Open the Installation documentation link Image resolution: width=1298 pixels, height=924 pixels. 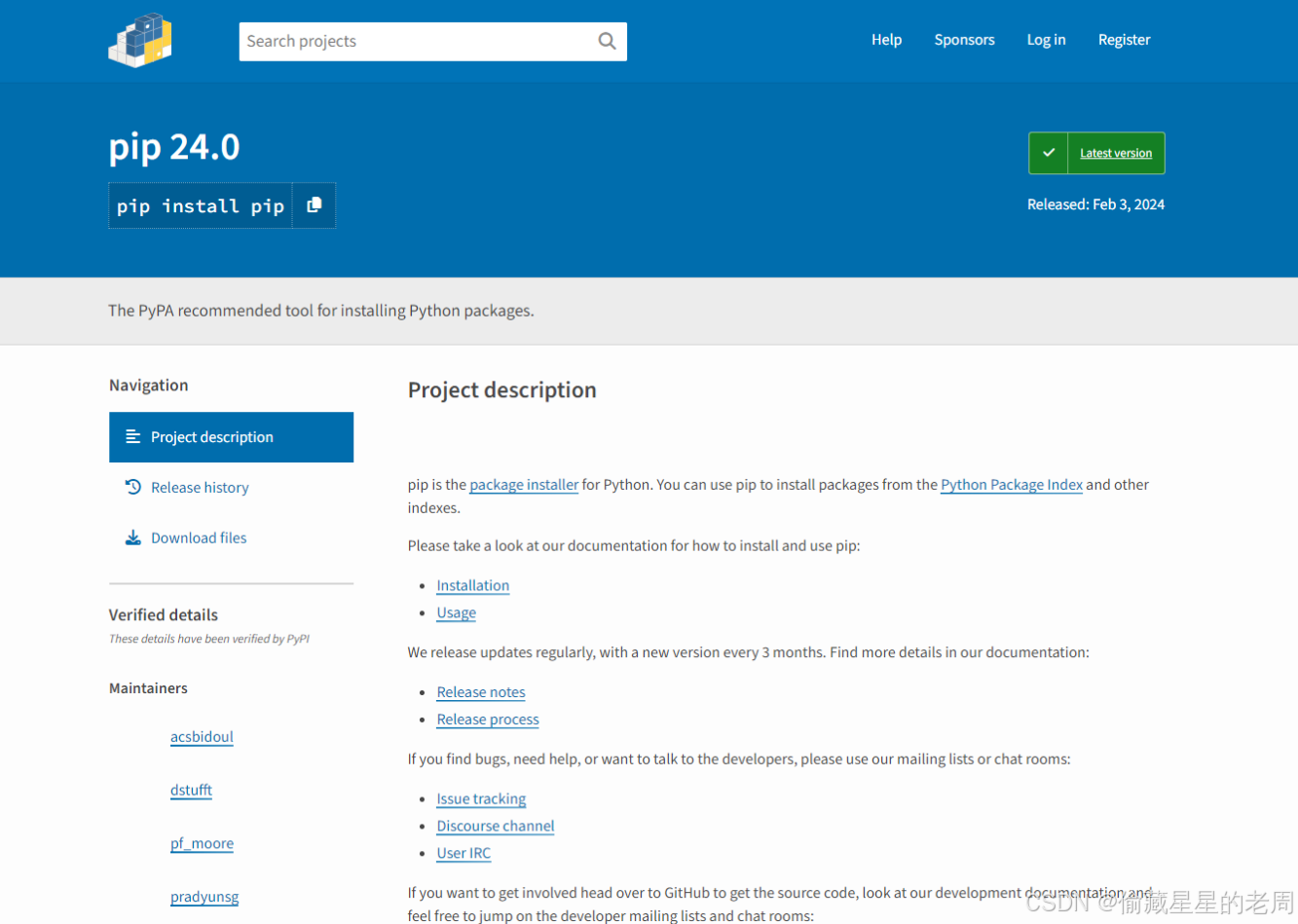pyautogui.click(x=473, y=585)
